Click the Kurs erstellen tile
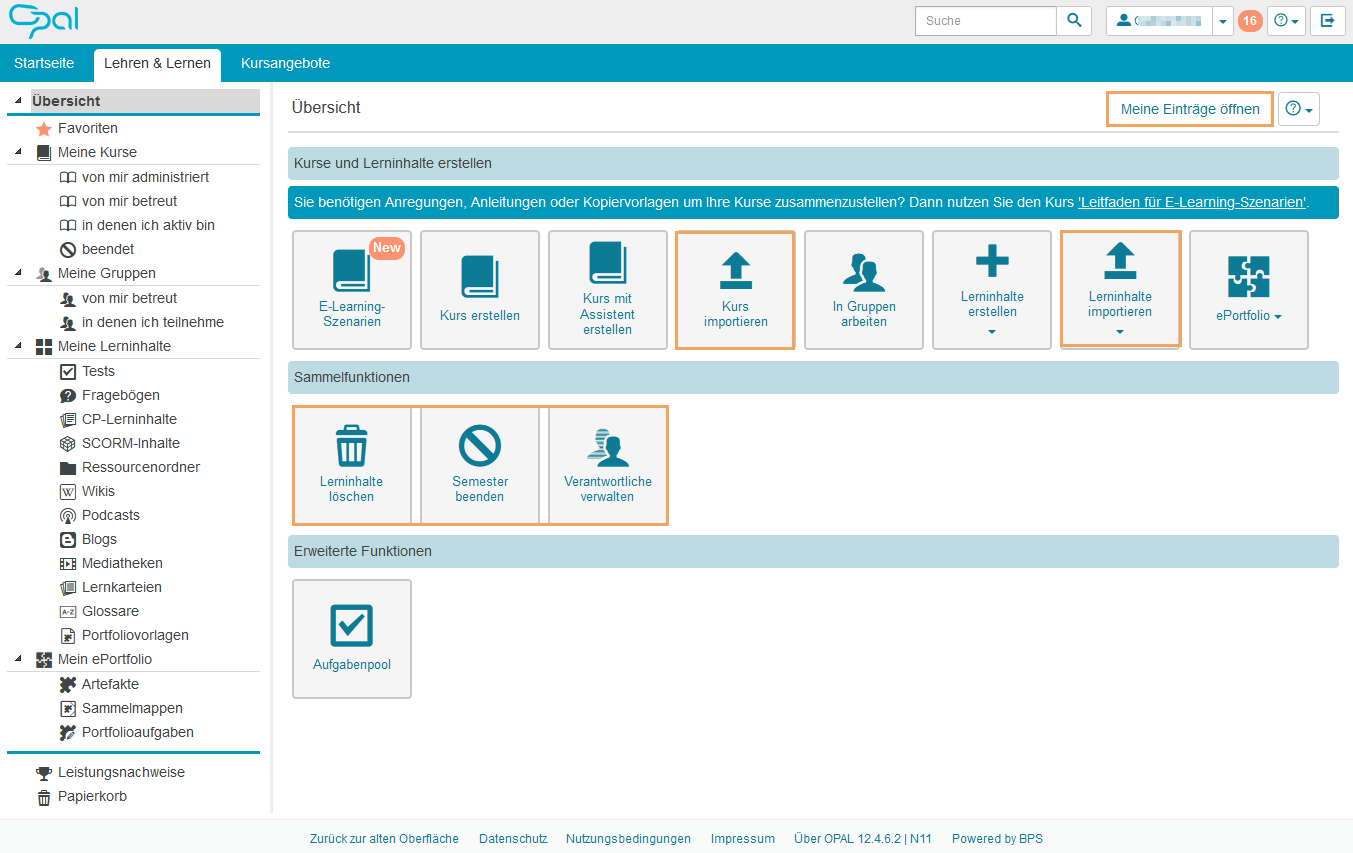1353x853 pixels. coord(480,290)
